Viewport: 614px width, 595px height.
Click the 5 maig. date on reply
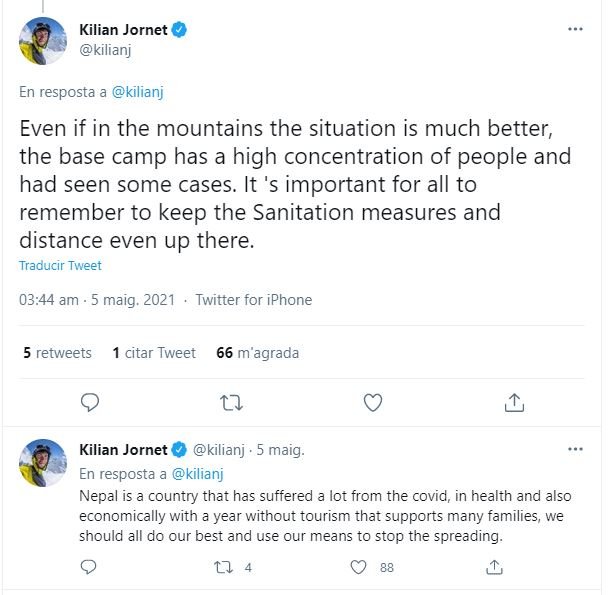(279, 449)
